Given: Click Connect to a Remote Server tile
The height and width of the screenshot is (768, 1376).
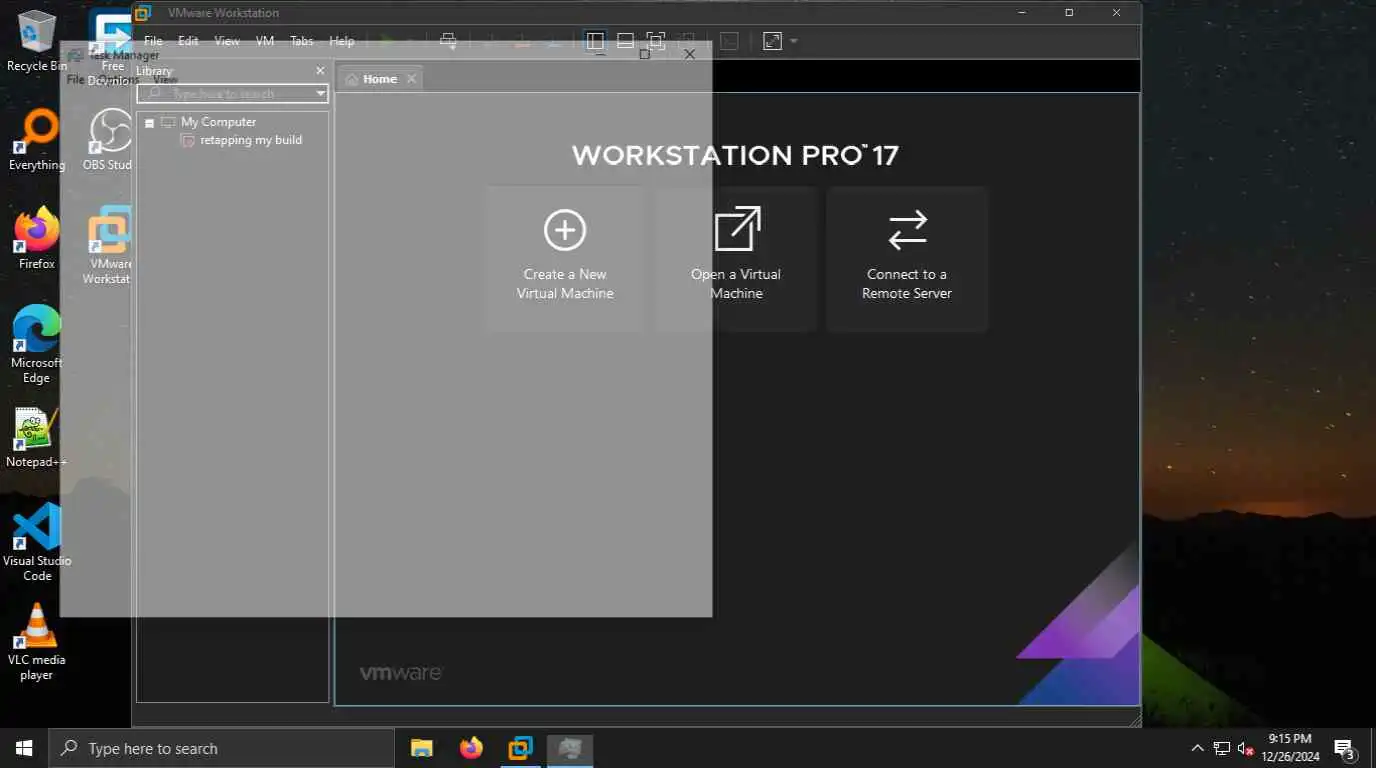Looking at the screenshot, I should click(x=907, y=259).
